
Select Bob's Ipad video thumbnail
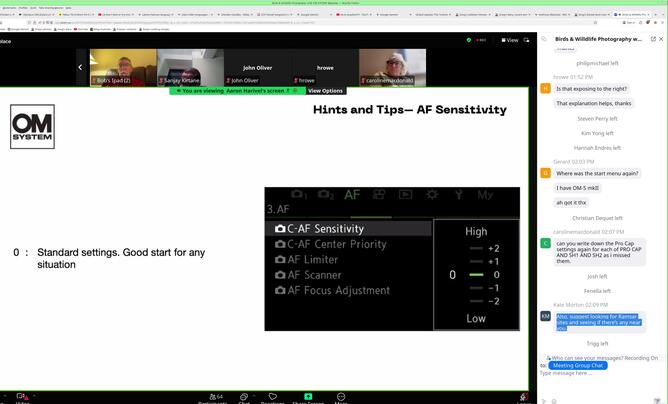tap(123, 67)
